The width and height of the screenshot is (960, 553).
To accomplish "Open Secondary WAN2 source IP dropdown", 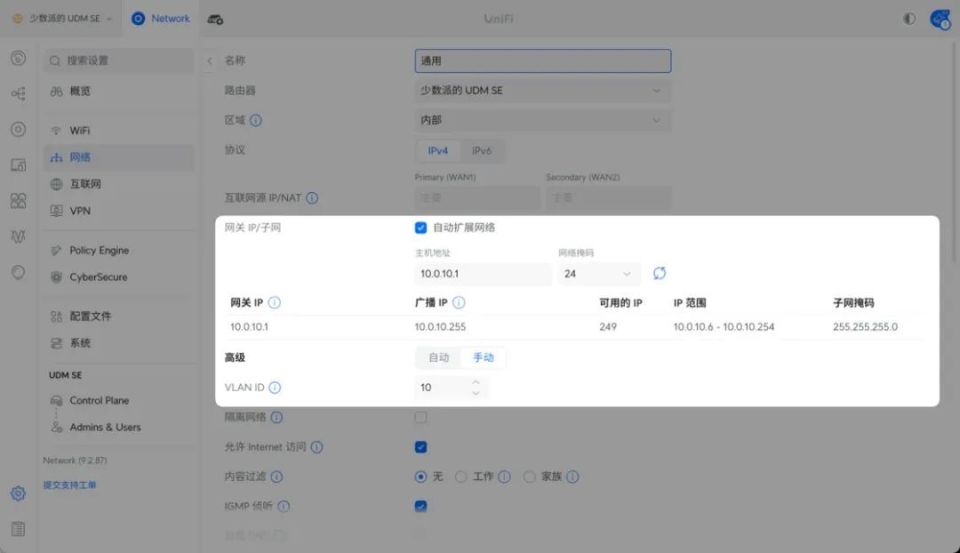I will [x=609, y=198].
